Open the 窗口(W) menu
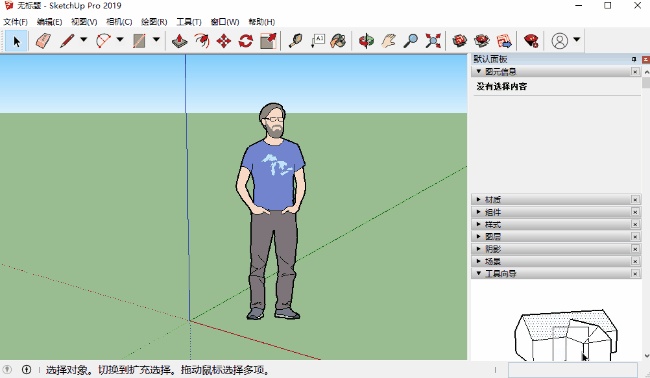Viewport: 650px width, 378px height. [x=225, y=22]
